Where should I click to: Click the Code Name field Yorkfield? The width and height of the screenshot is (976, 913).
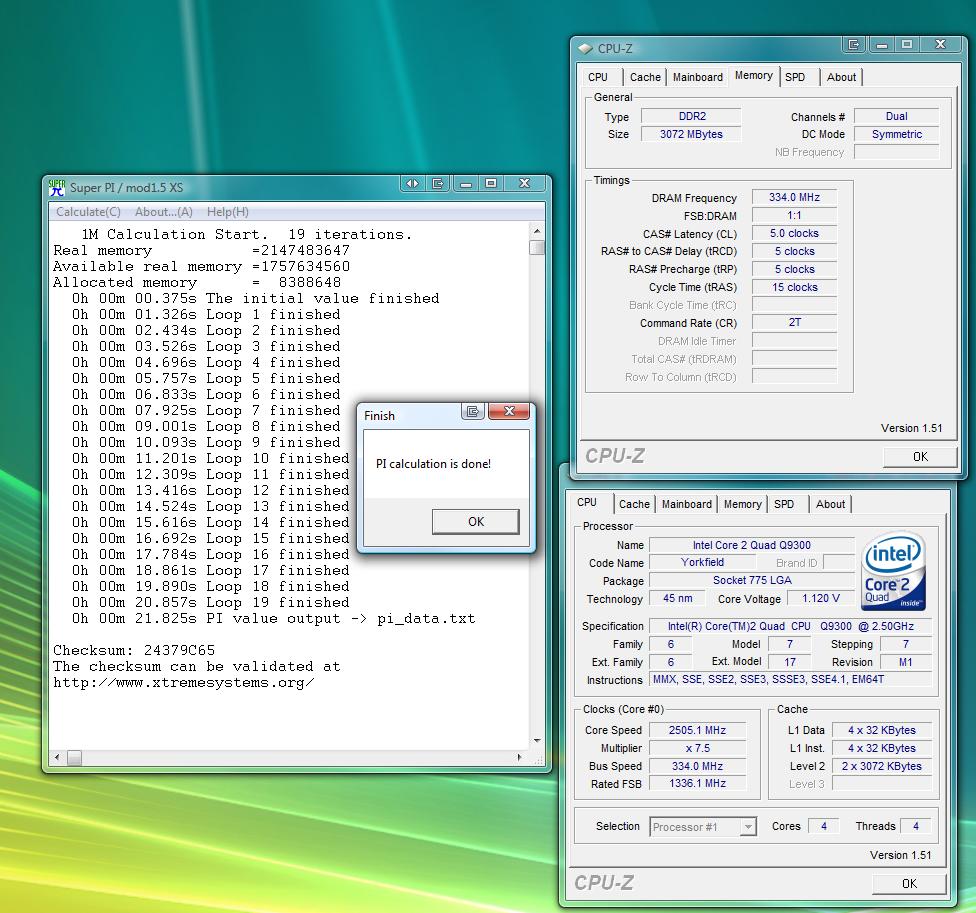(702, 562)
